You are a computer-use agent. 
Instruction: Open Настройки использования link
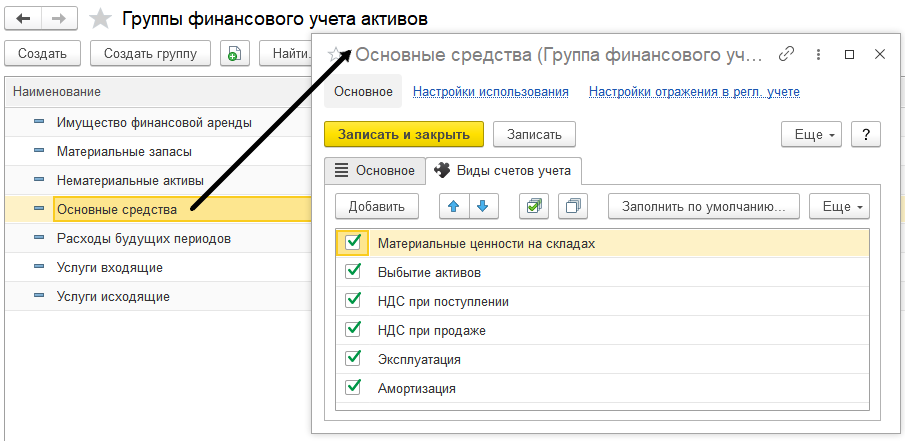pos(490,92)
